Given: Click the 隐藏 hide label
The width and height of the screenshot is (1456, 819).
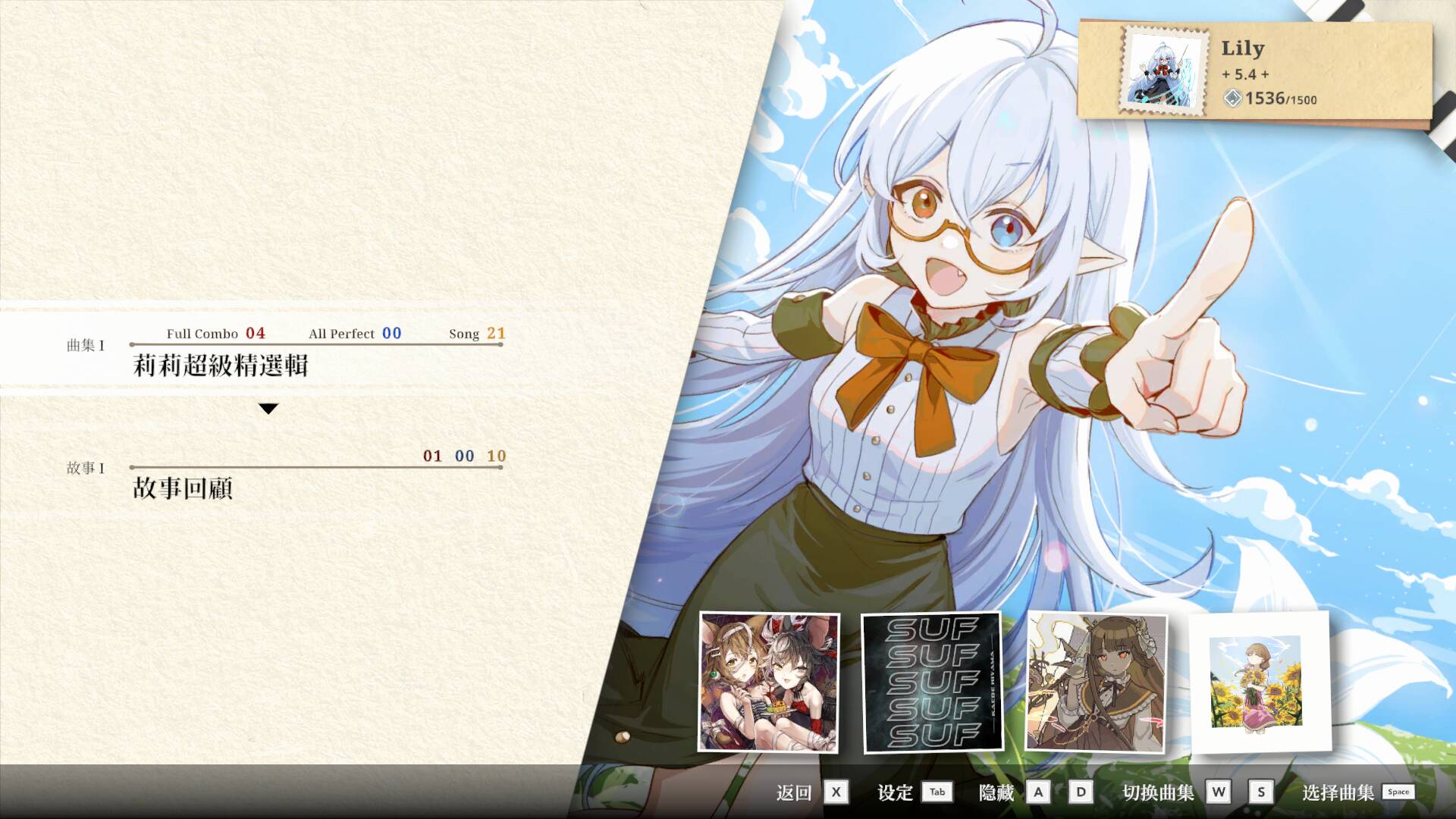Looking at the screenshot, I should click(x=996, y=792).
